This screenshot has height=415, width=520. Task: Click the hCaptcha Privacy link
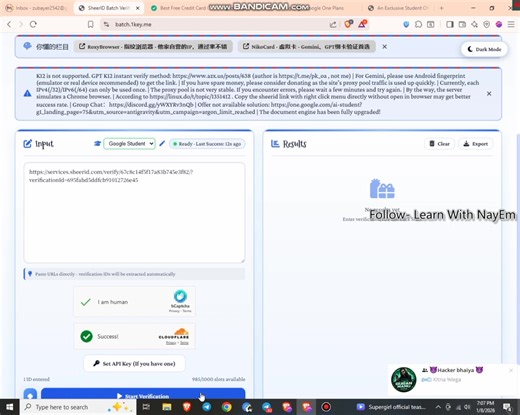pos(174,311)
